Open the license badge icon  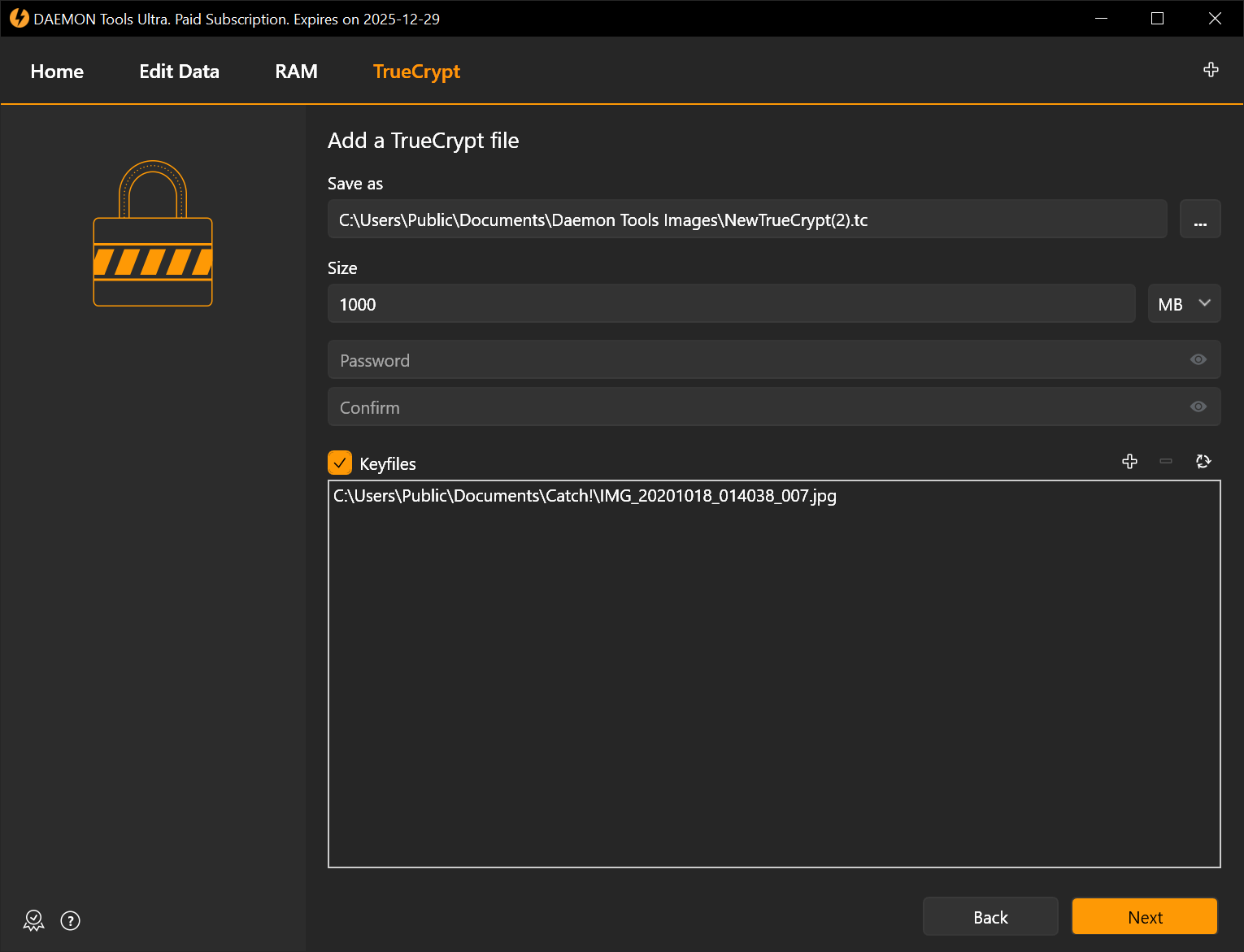pos(33,920)
